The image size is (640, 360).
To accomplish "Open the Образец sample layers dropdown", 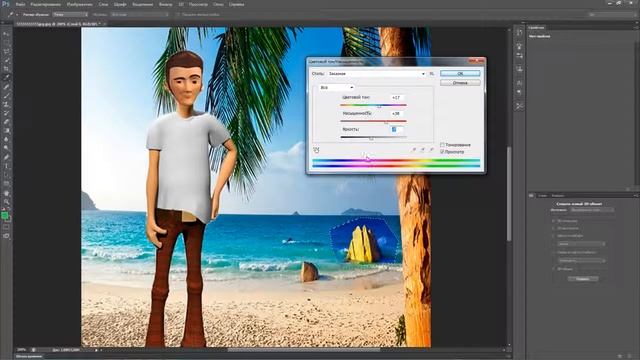I will [140, 14].
